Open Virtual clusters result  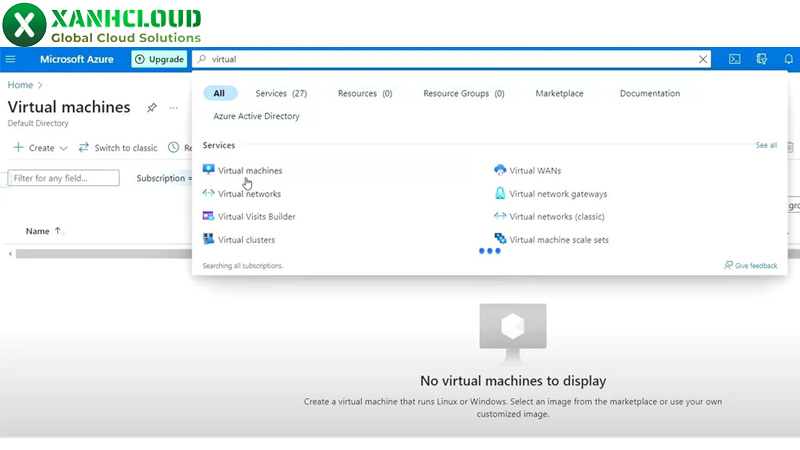[246, 240]
